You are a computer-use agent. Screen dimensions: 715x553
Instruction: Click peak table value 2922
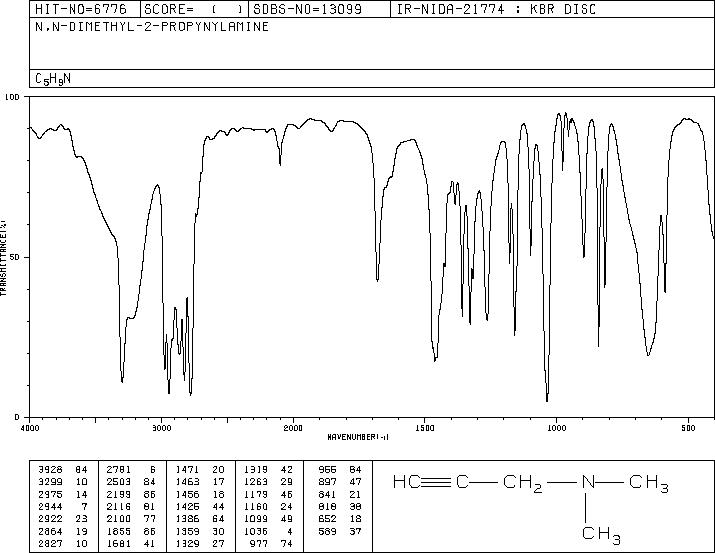50,519
